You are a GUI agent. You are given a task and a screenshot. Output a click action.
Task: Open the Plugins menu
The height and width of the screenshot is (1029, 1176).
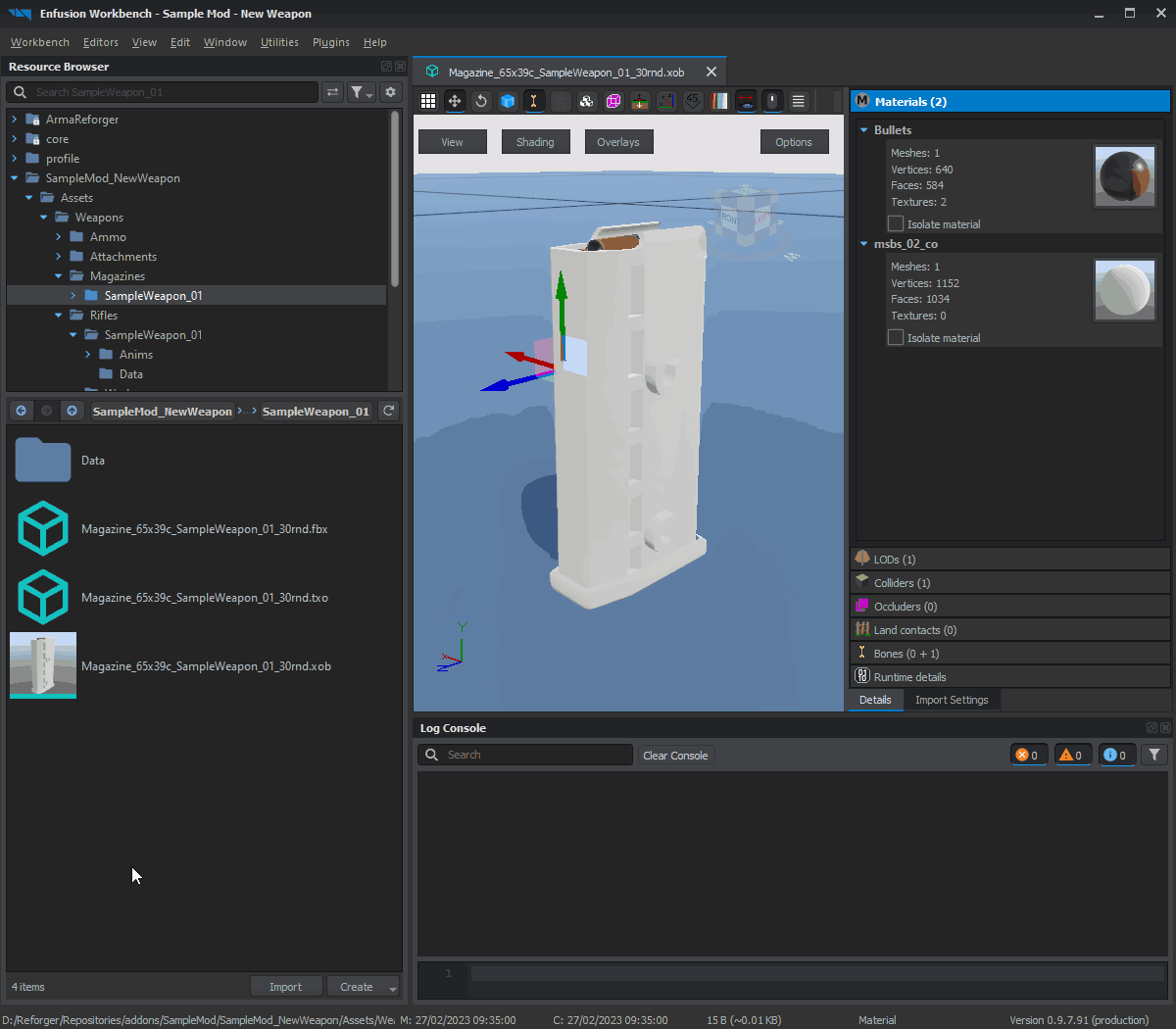pos(330,42)
